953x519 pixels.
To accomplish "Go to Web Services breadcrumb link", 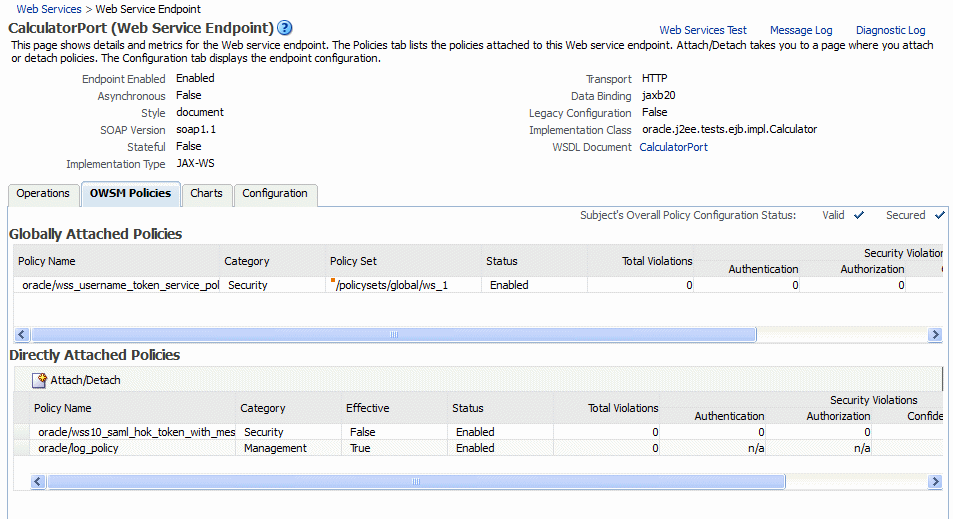I will (49, 9).
